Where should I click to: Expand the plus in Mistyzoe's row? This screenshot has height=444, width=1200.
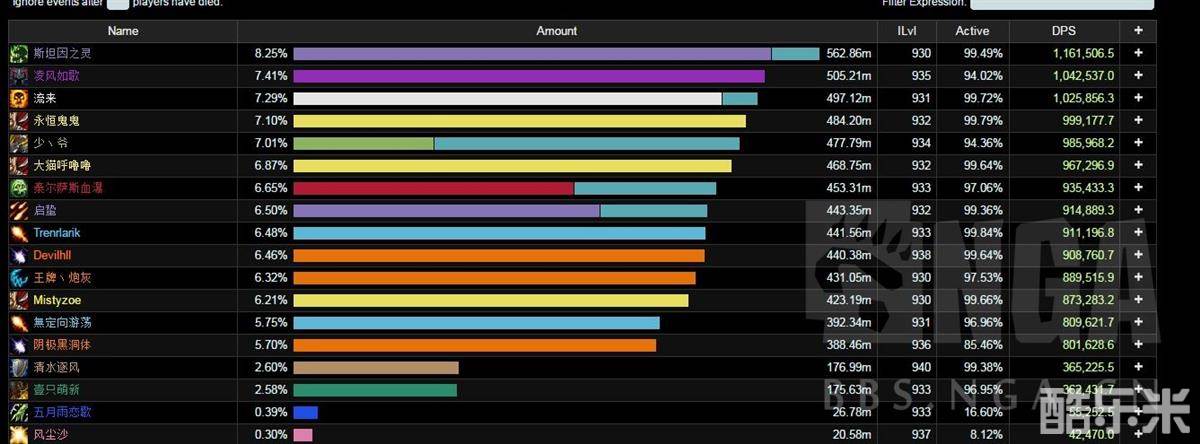(x=1138, y=300)
